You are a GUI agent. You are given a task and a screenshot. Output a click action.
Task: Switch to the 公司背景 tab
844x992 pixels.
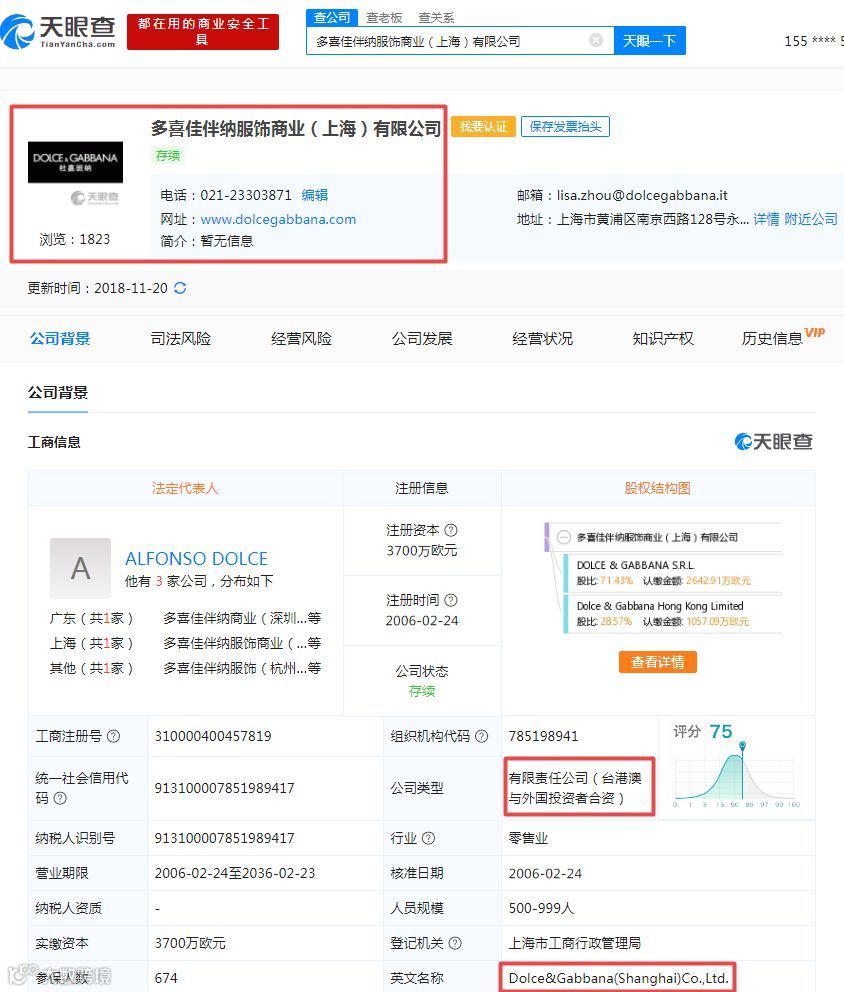[60, 338]
